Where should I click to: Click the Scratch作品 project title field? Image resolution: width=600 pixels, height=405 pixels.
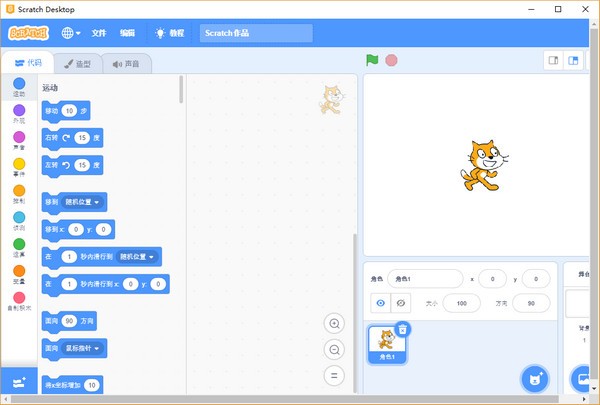click(256, 33)
